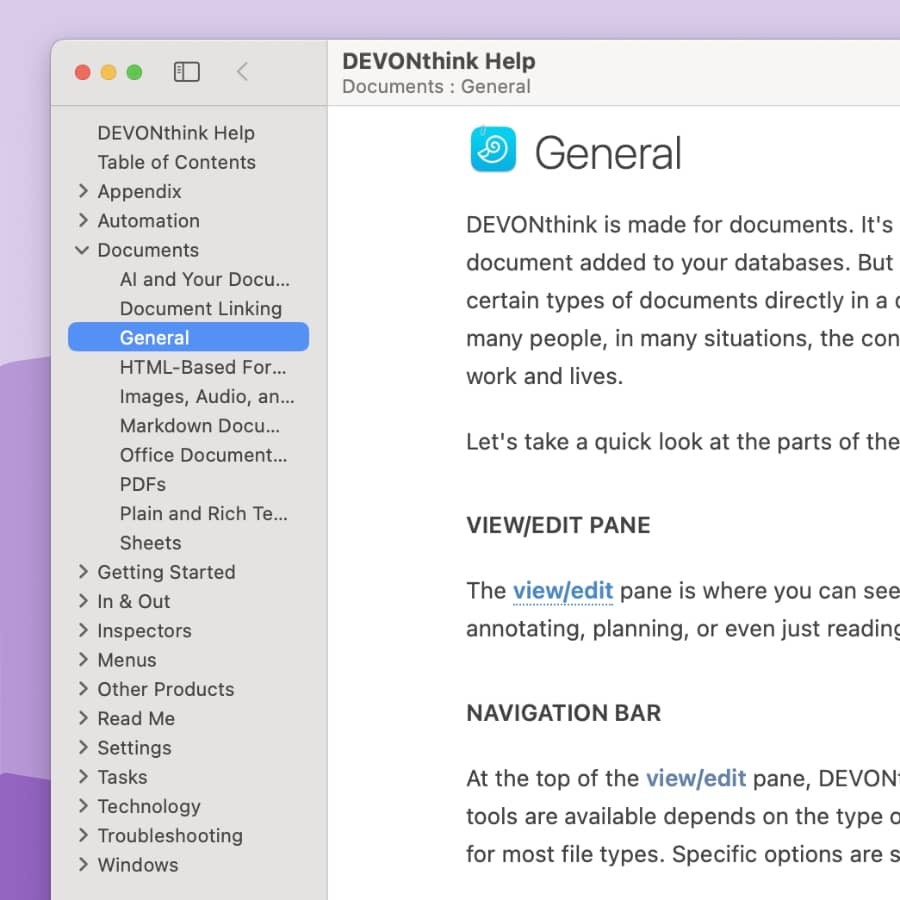This screenshot has width=900, height=900.
Task: Select the Other Products label in sidebar
Action: [166, 689]
